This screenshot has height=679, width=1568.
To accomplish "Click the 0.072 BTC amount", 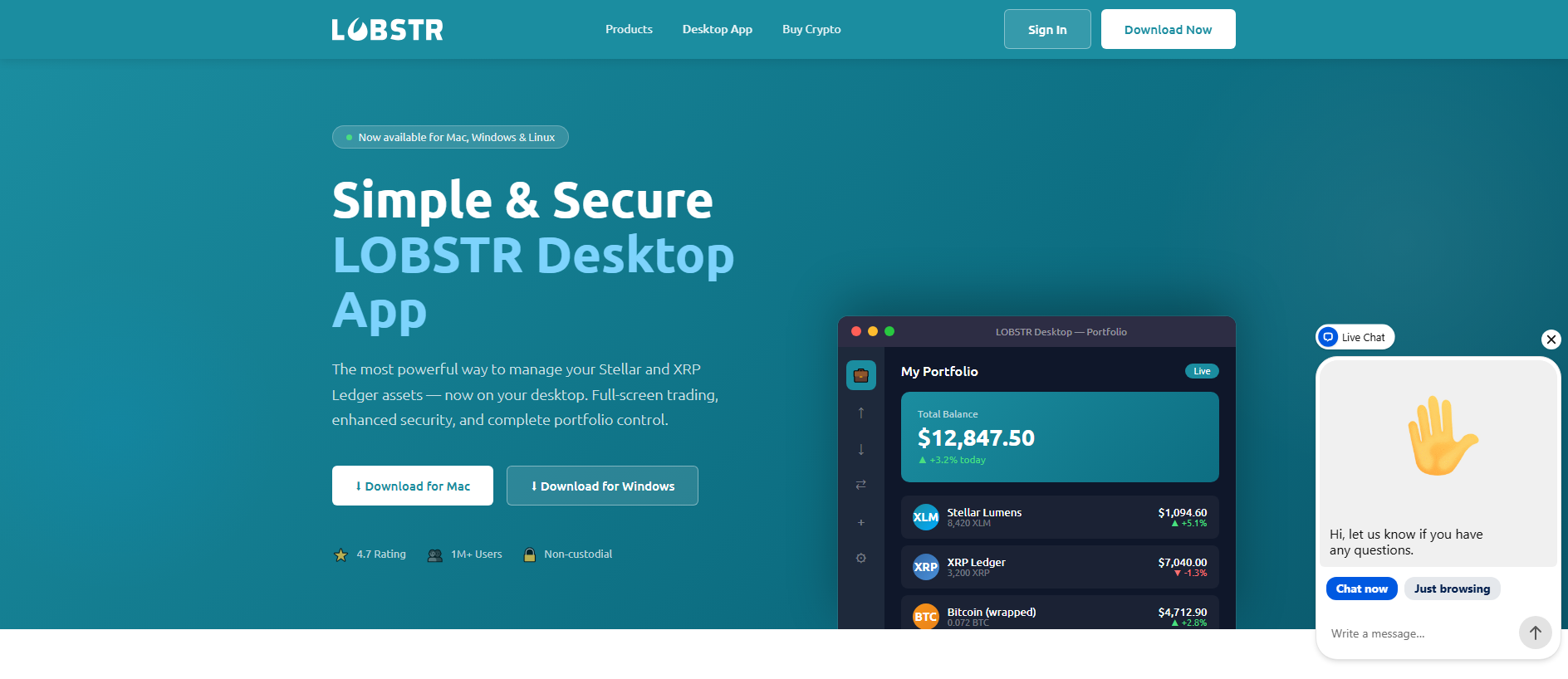I will point(968,623).
